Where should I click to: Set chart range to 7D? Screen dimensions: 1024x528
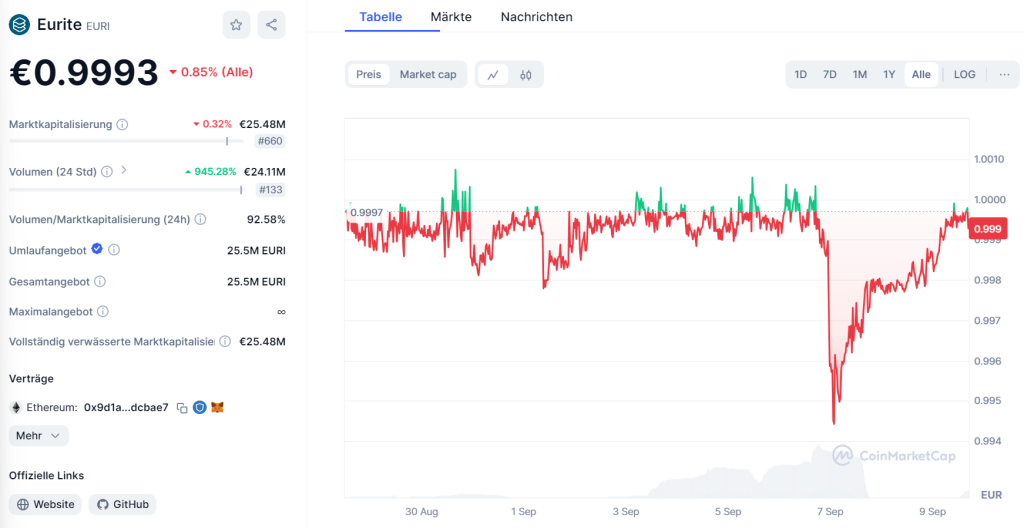click(x=829, y=74)
